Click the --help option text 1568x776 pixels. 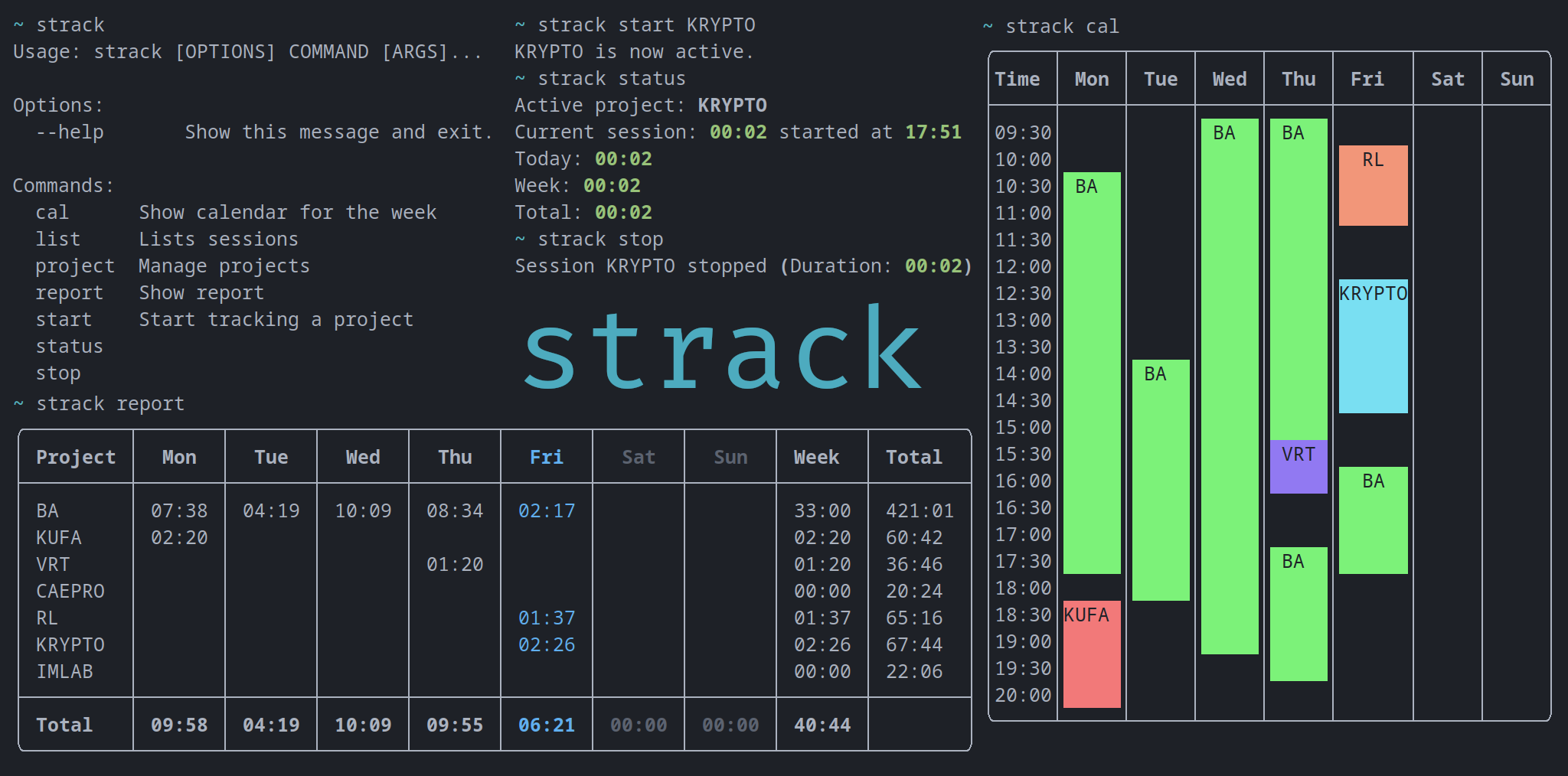70,132
